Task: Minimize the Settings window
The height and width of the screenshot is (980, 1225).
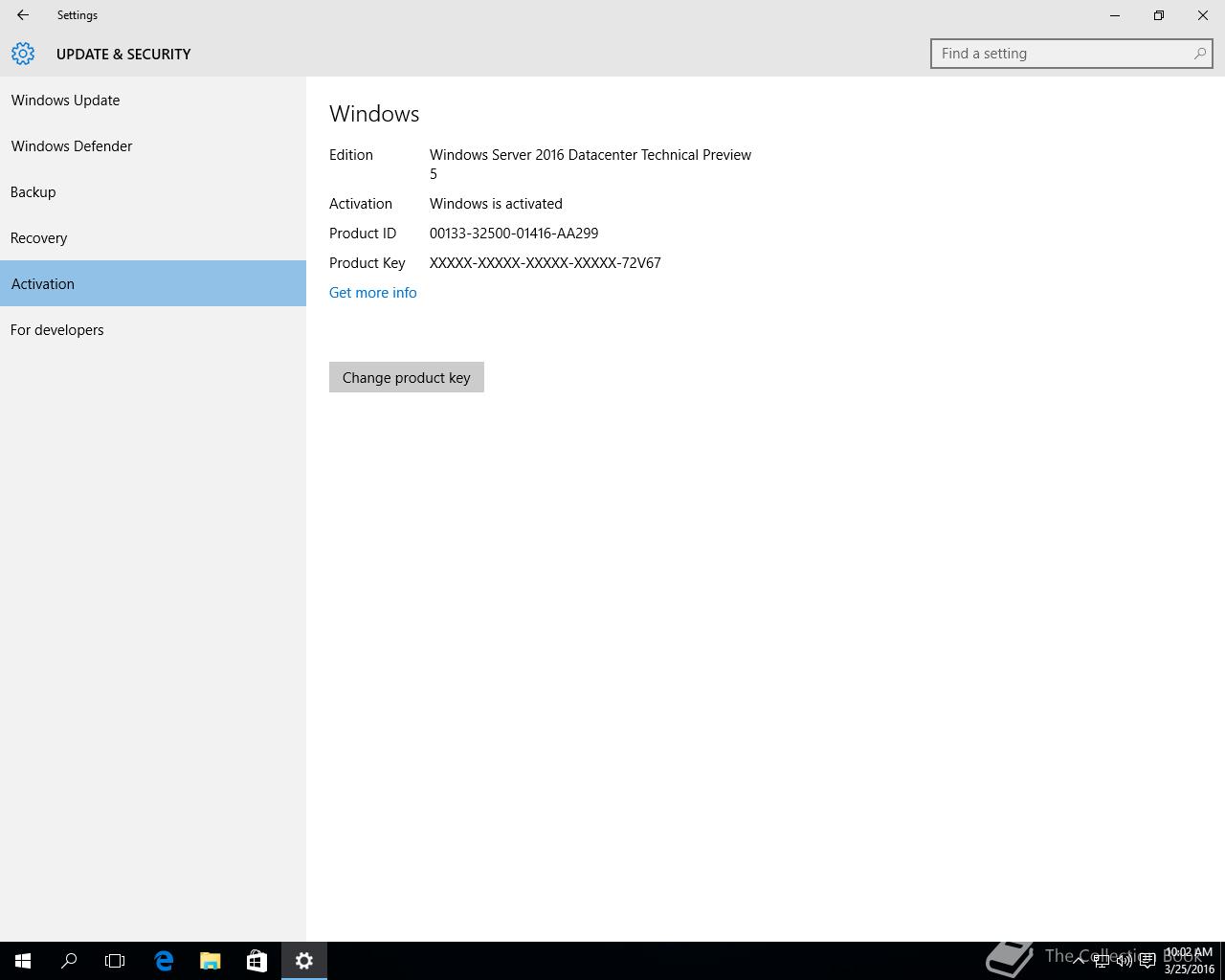Action: [x=1115, y=15]
